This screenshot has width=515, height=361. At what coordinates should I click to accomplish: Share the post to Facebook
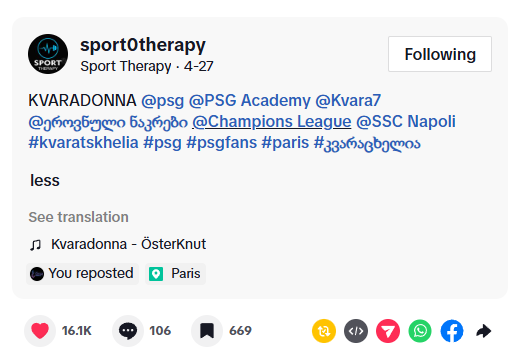click(452, 331)
